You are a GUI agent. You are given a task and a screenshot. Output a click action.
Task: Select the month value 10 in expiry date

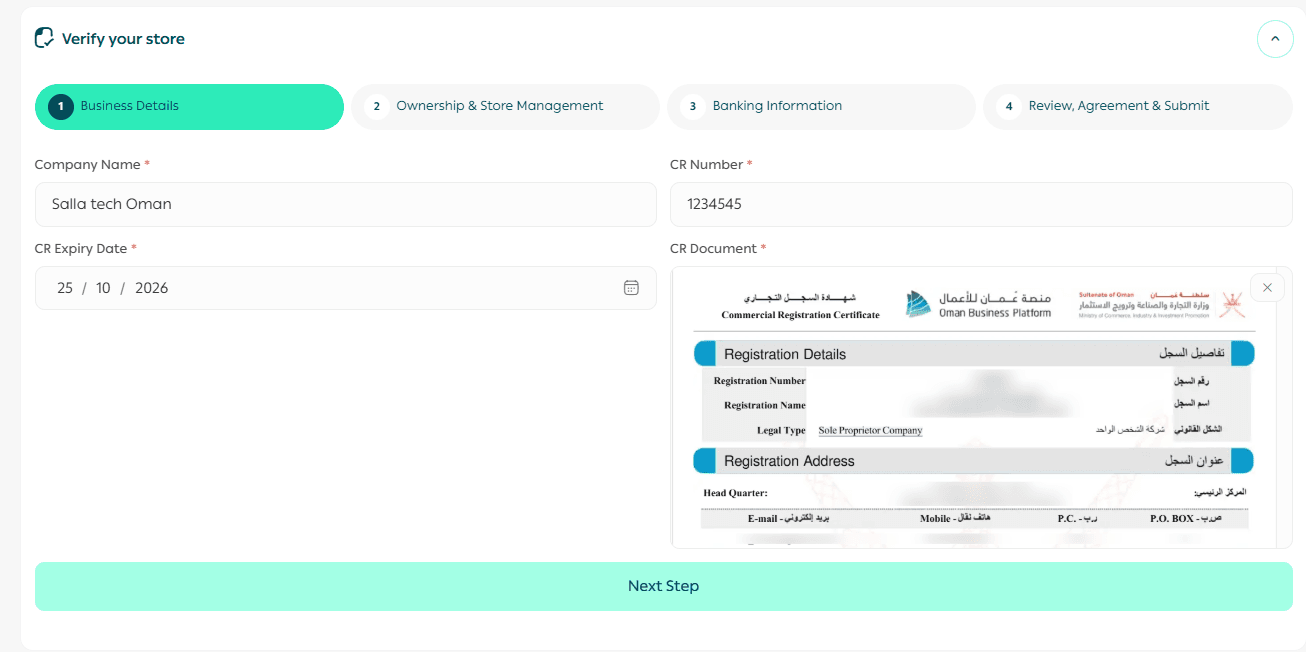pos(103,288)
